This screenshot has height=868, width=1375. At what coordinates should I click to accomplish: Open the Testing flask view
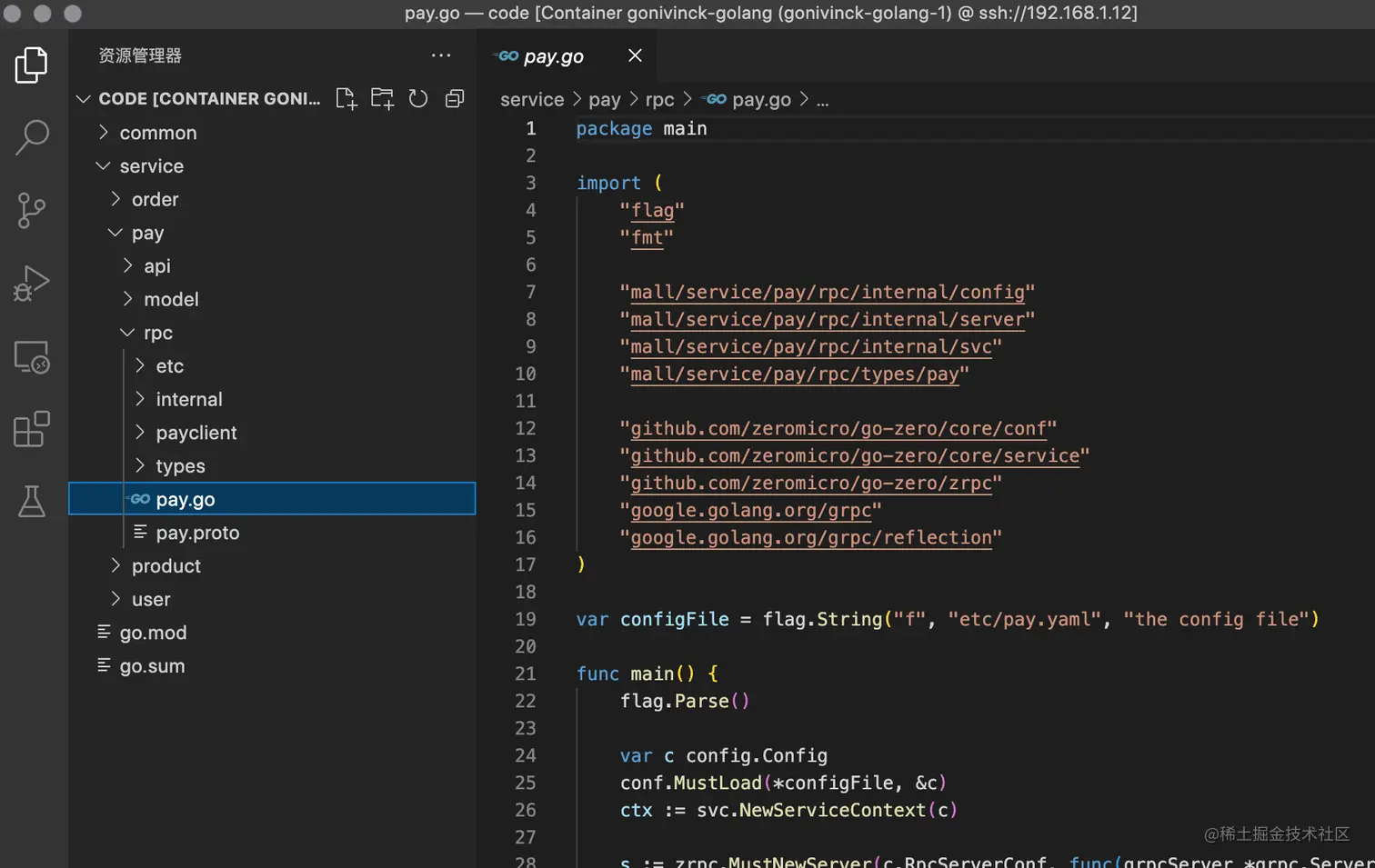pos(32,501)
